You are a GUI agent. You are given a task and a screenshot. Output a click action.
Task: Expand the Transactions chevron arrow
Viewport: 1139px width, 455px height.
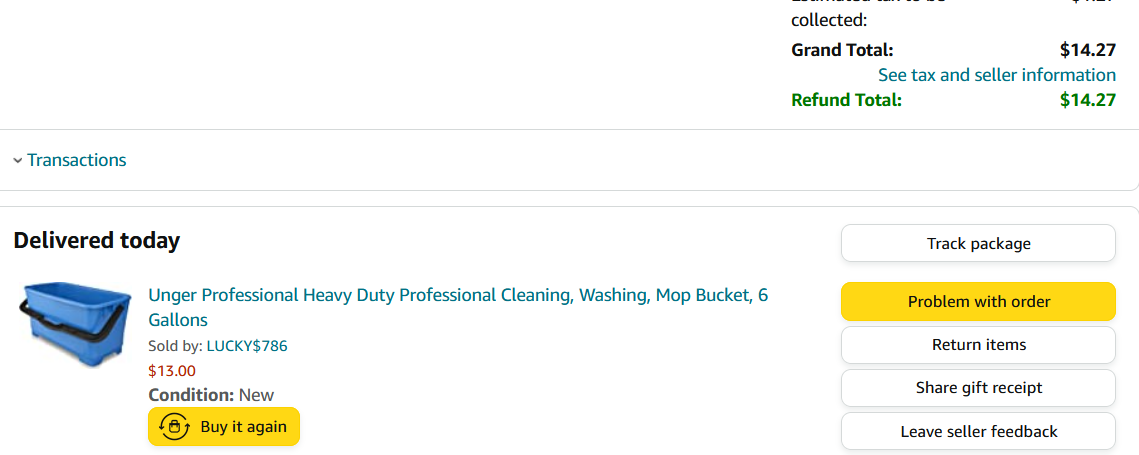coord(17,161)
